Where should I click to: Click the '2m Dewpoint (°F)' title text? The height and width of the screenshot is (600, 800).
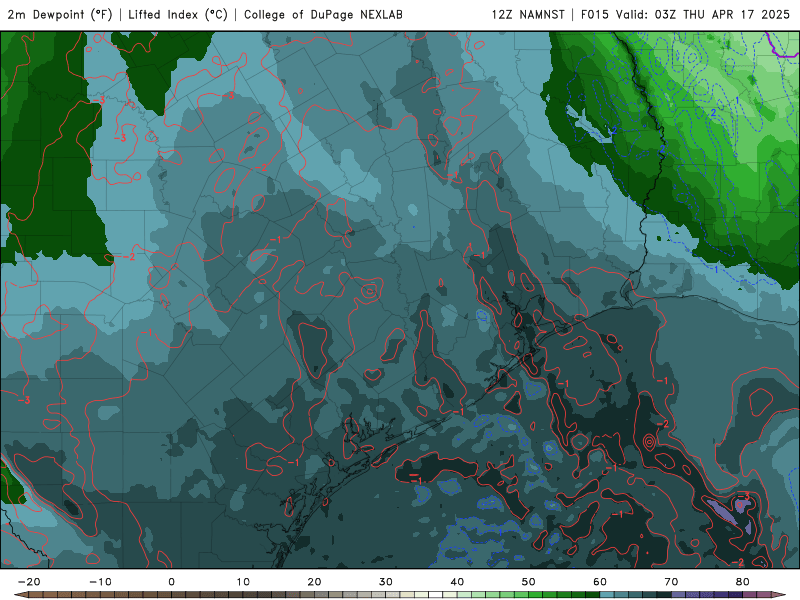point(59,15)
